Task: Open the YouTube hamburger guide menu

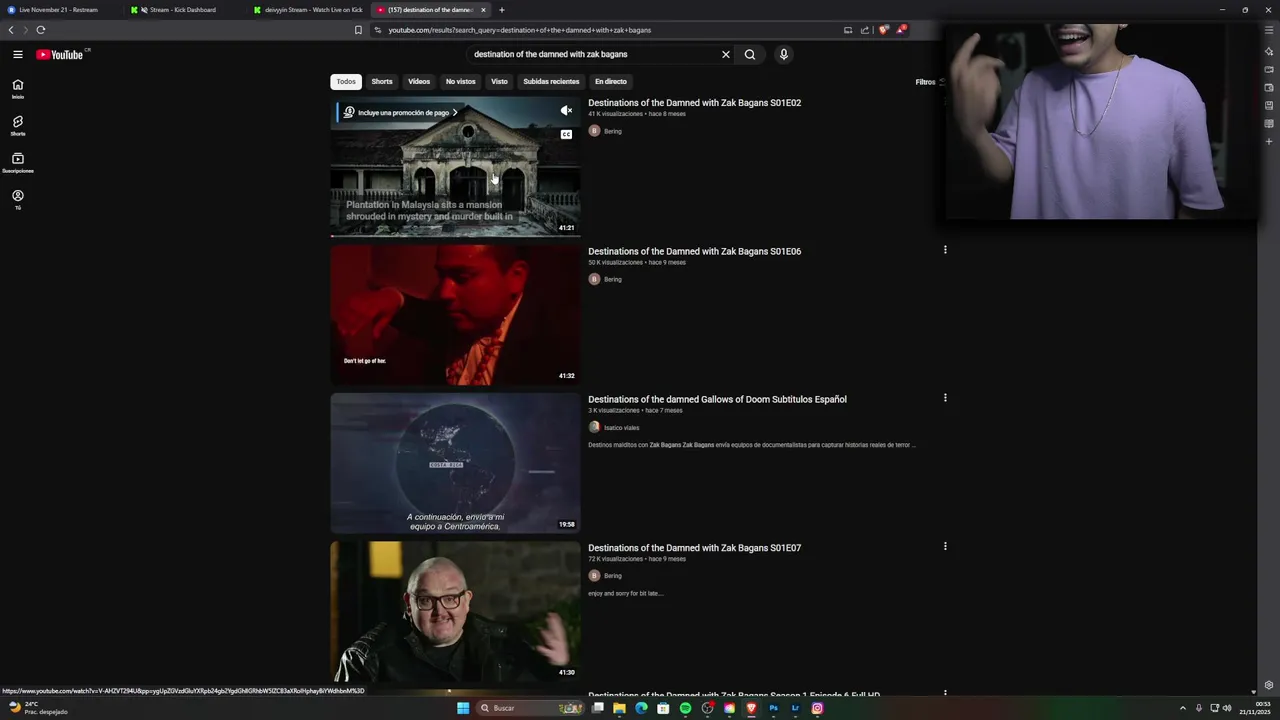Action: [x=18, y=54]
